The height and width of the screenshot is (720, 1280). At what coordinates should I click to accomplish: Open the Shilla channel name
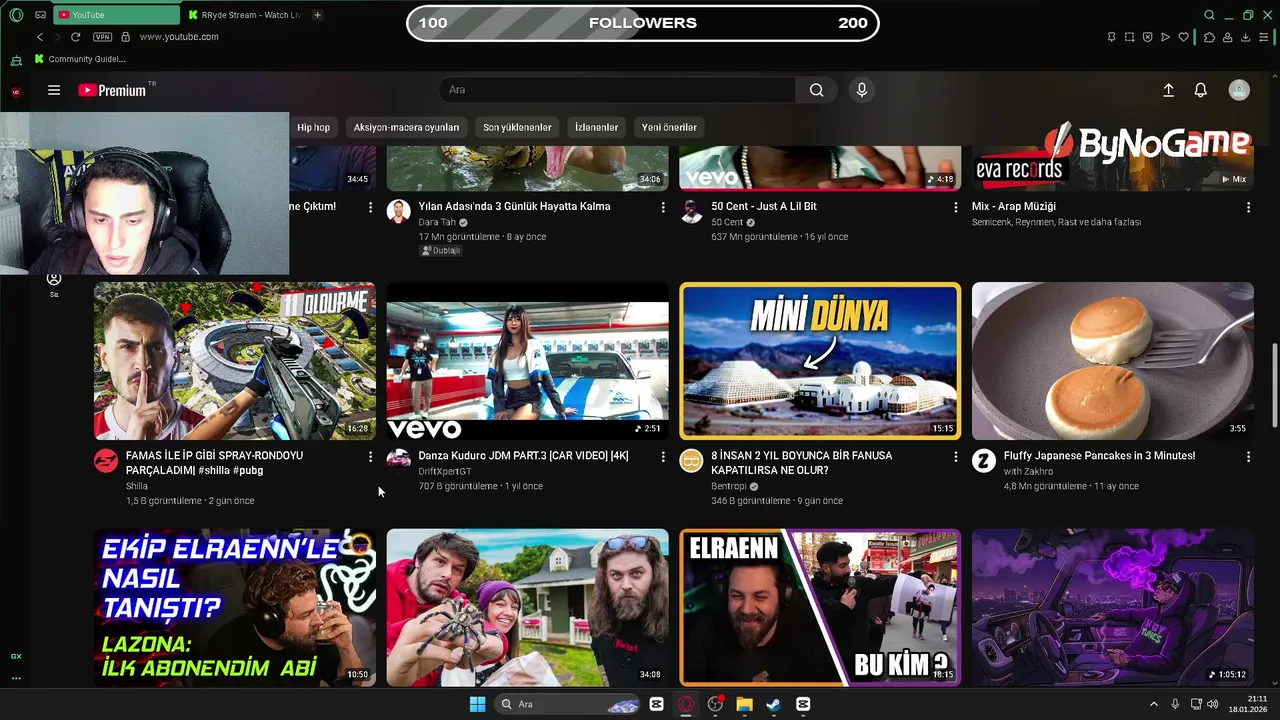[x=137, y=486]
